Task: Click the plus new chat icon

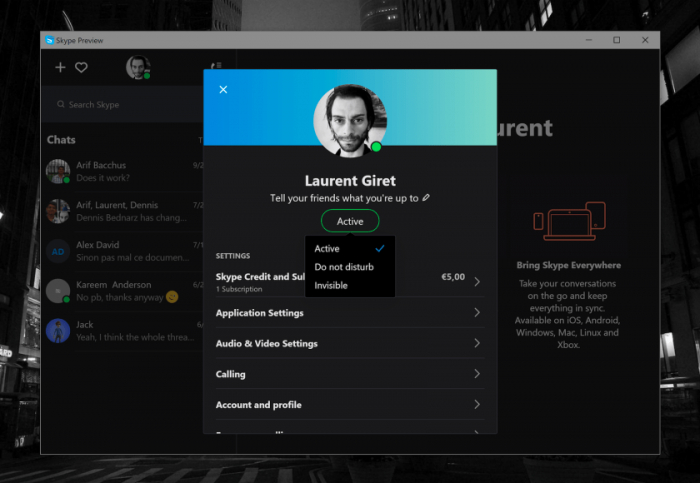Action: (x=60, y=67)
